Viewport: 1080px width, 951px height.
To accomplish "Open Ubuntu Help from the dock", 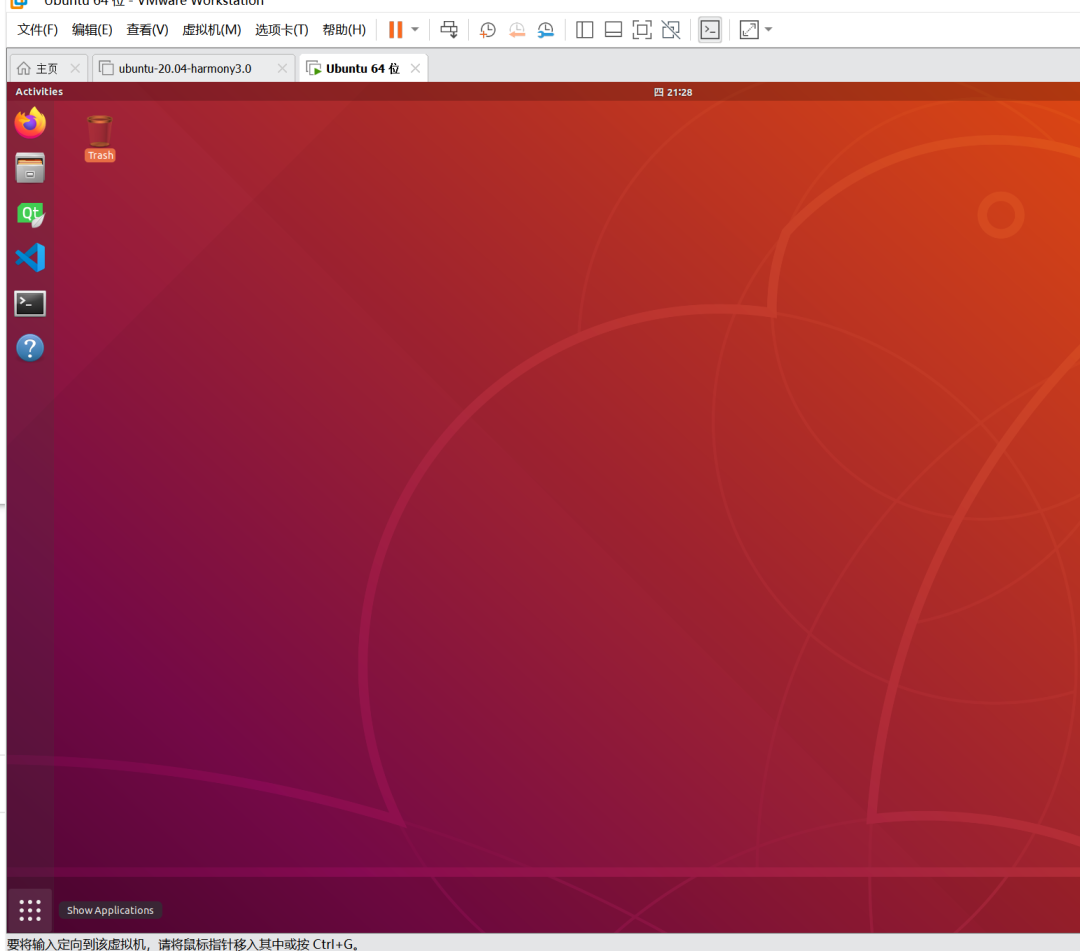I will [x=30, y=348].
